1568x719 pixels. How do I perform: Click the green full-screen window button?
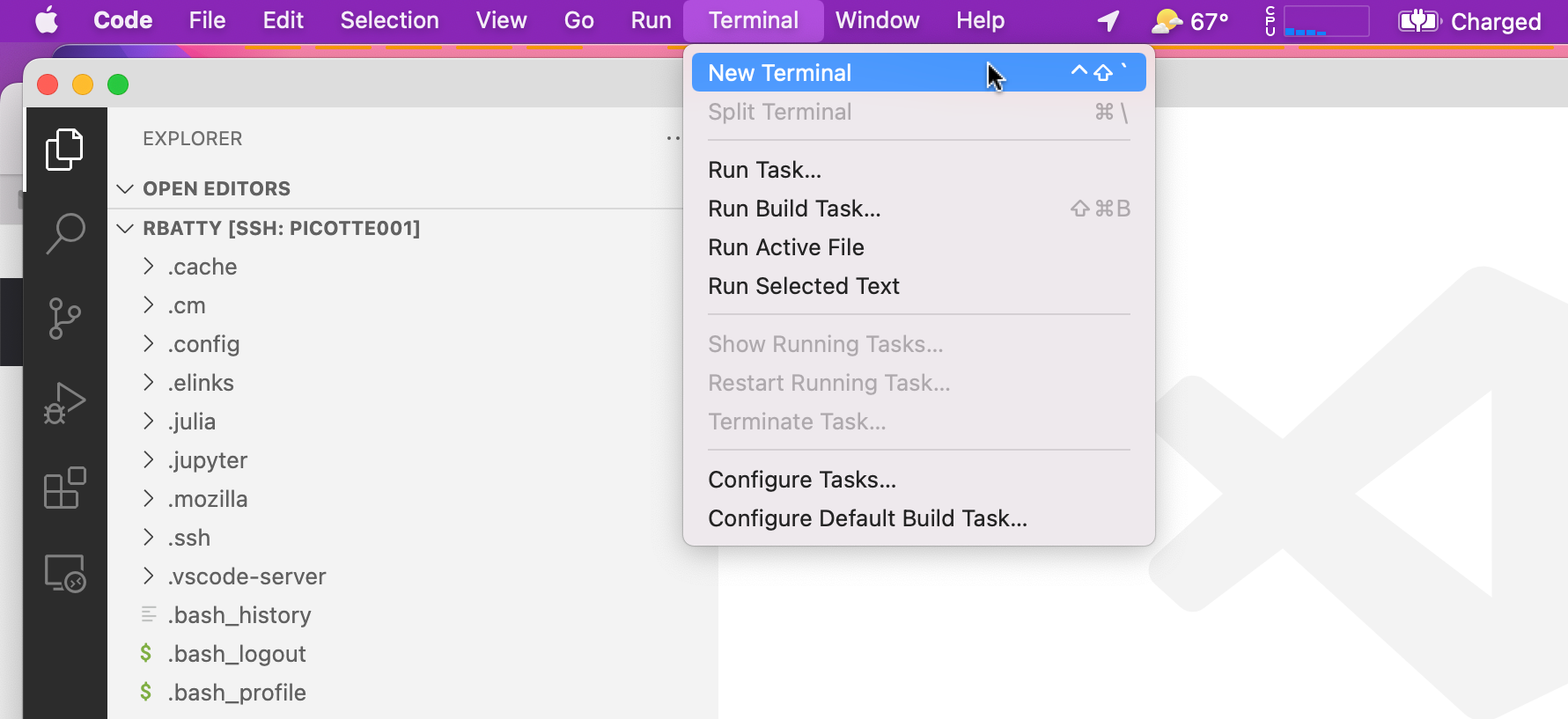point(118,84)
